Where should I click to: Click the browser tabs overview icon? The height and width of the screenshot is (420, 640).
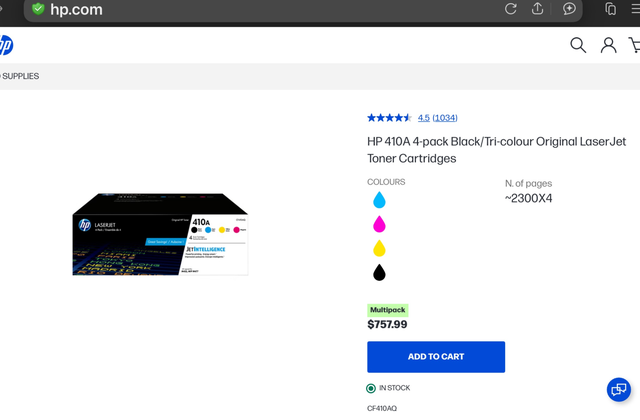pos(610,9)
